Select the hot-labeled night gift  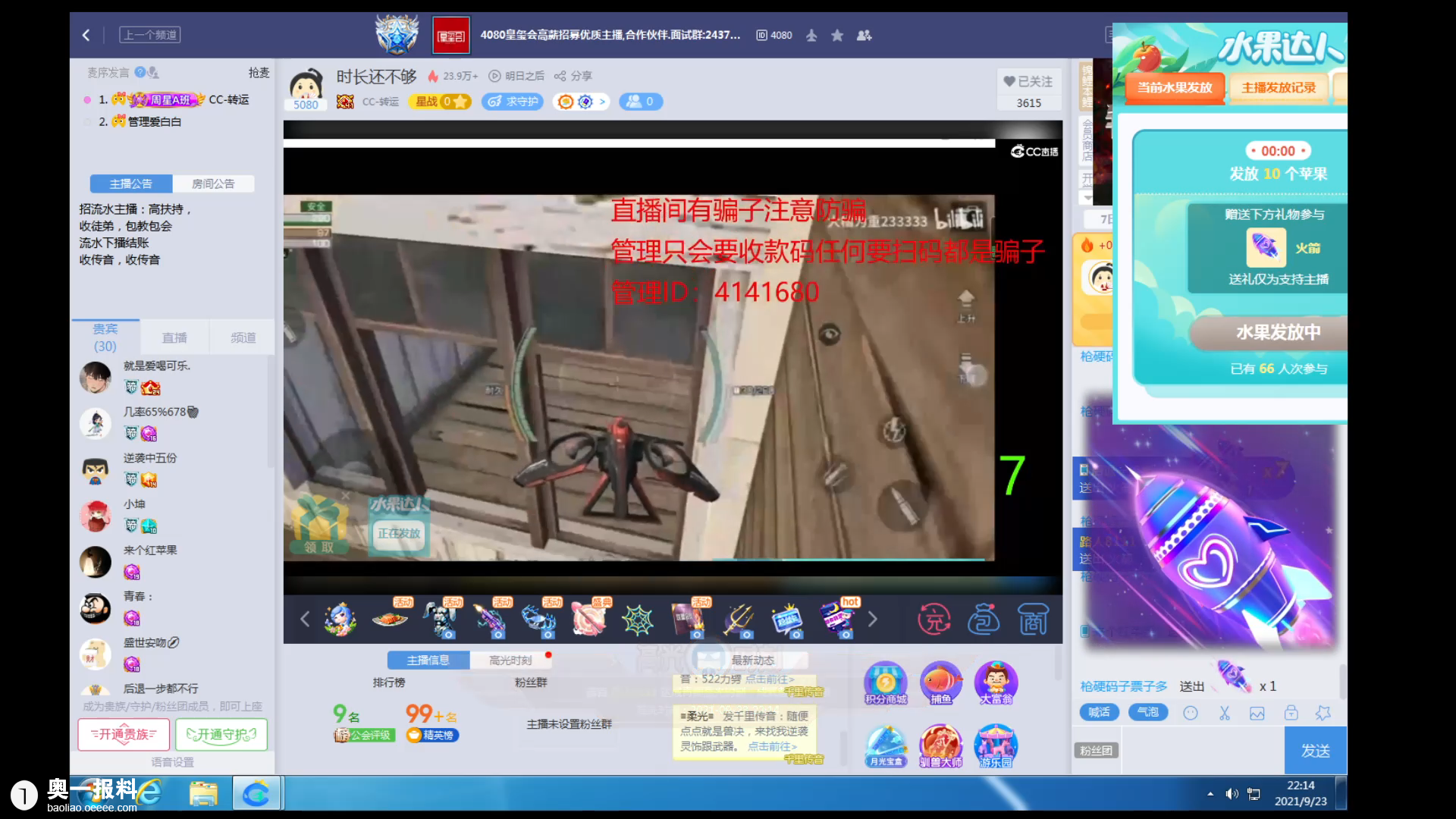(x=837, y=618)
